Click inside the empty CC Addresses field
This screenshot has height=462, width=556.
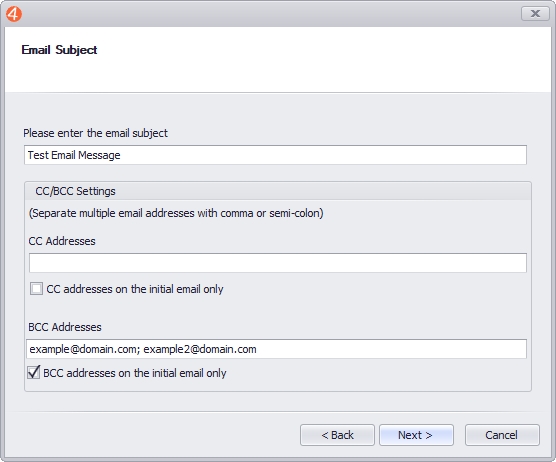(278, 263)
